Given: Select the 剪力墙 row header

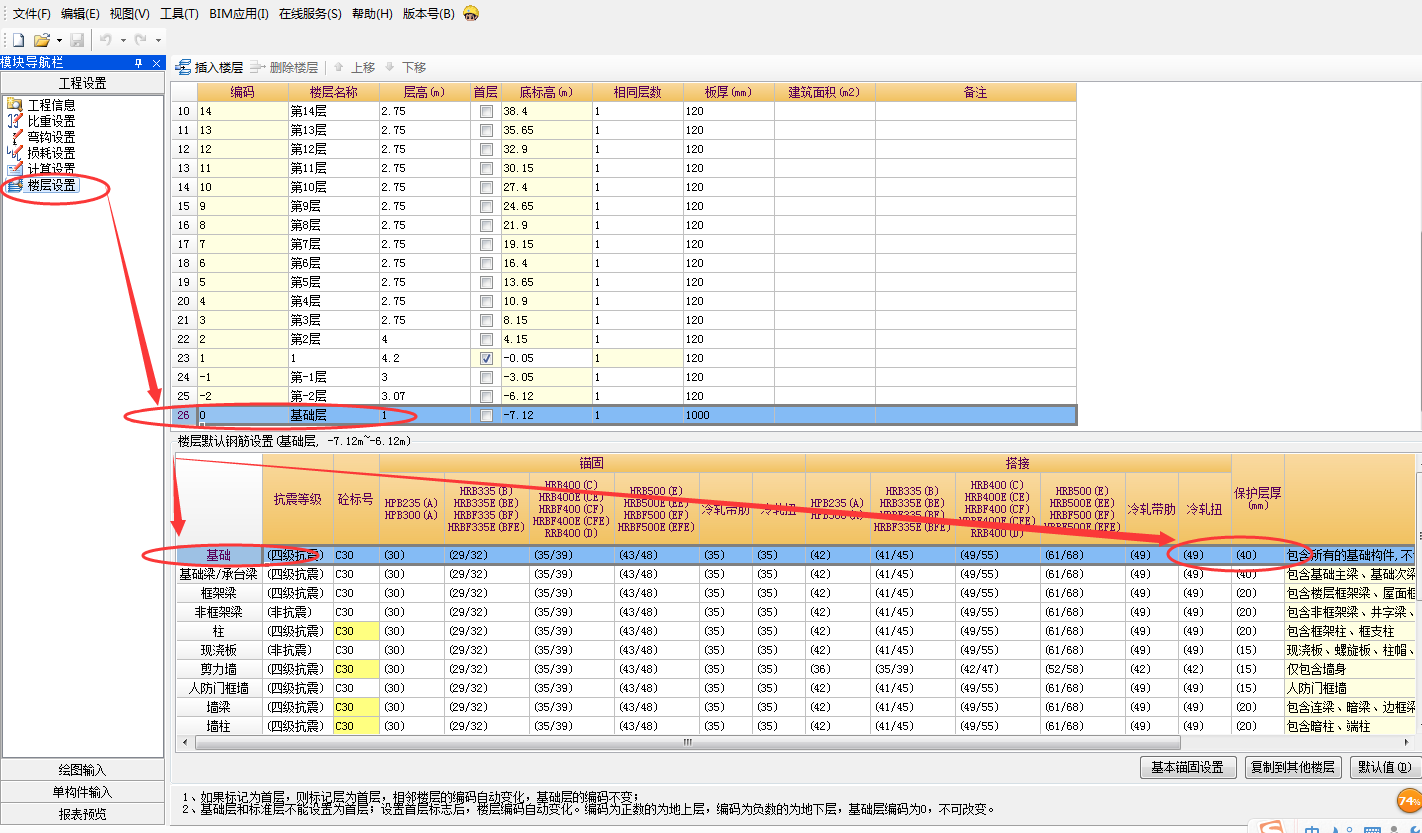Looking at the screenshot, I should coord(218,670).
